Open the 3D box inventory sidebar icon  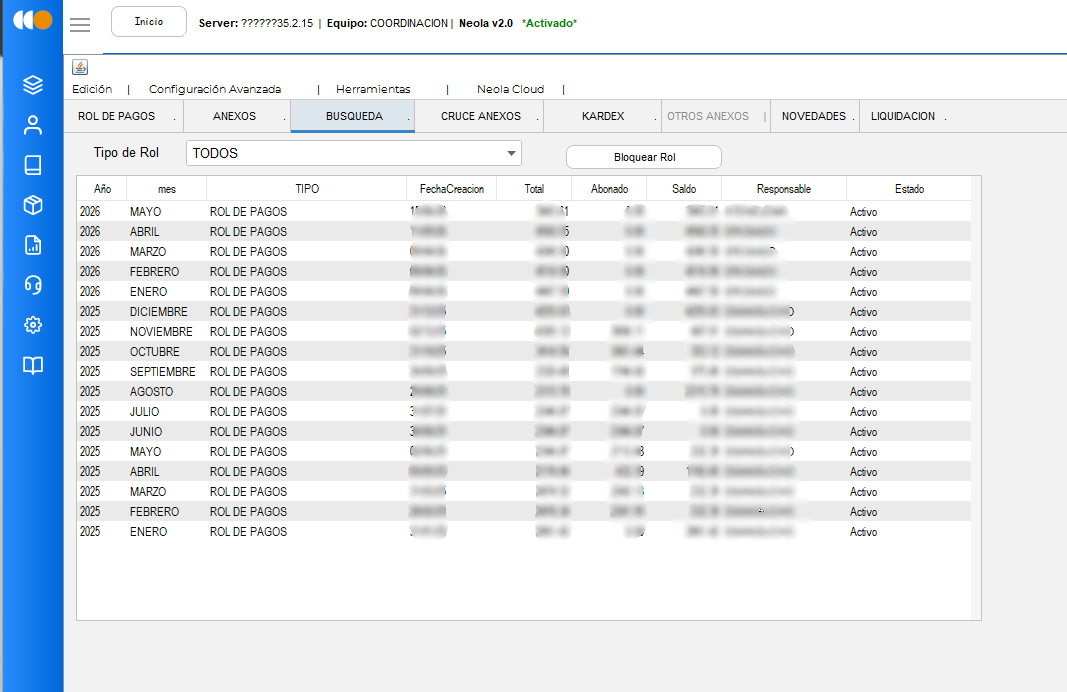pos(33,205)
